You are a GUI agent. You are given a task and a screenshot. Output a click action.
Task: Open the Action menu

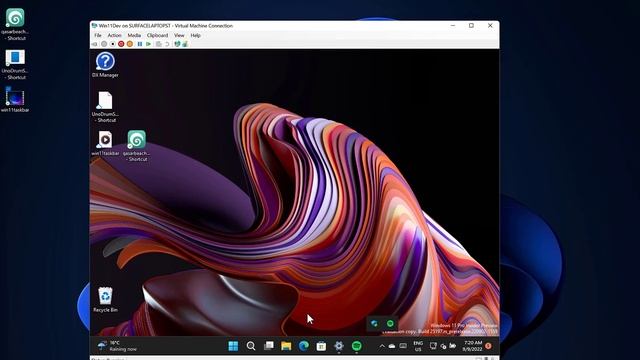pos(114,36)
